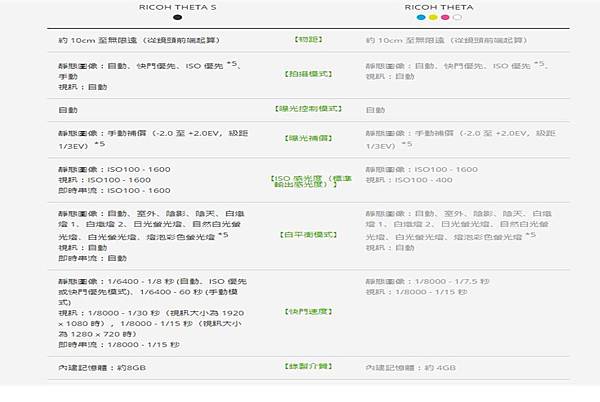The width and height of the screenshot is (600, 402).
Task: Click THETA S cell '約 10cm 至無限遠'
Action: [x=140, y=40]
